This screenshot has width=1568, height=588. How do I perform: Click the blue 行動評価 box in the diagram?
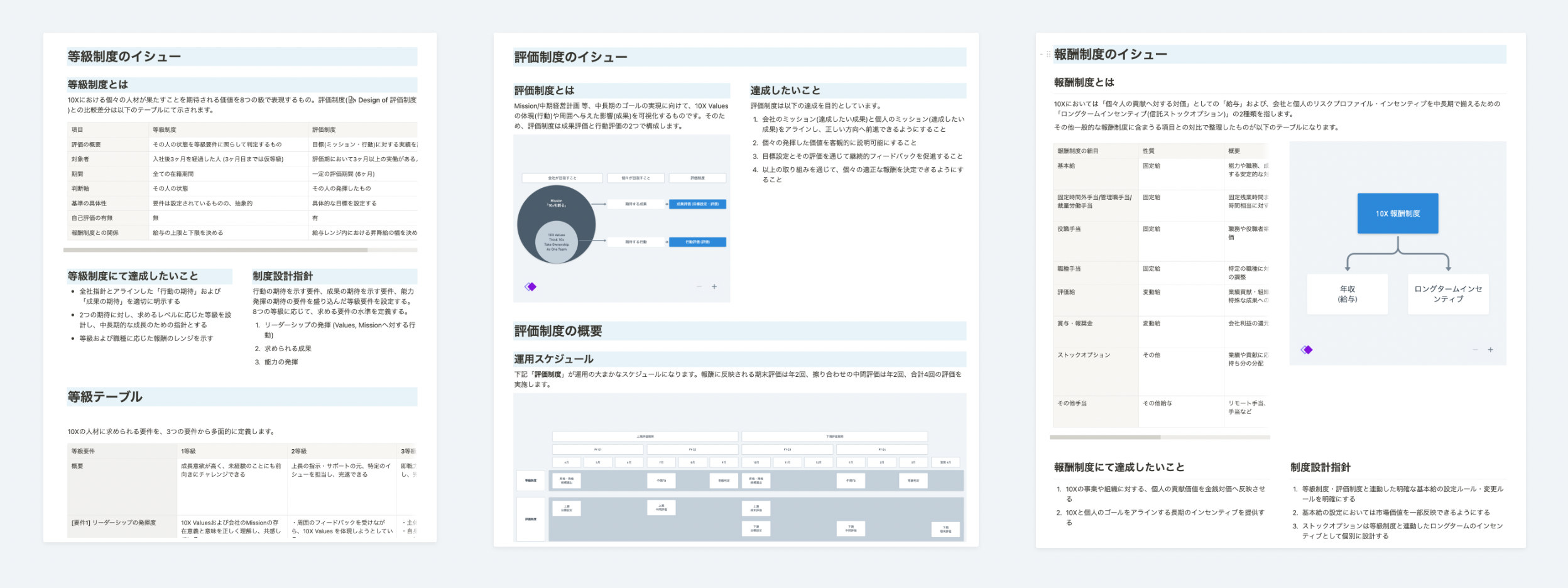click(x=697, y=242)
